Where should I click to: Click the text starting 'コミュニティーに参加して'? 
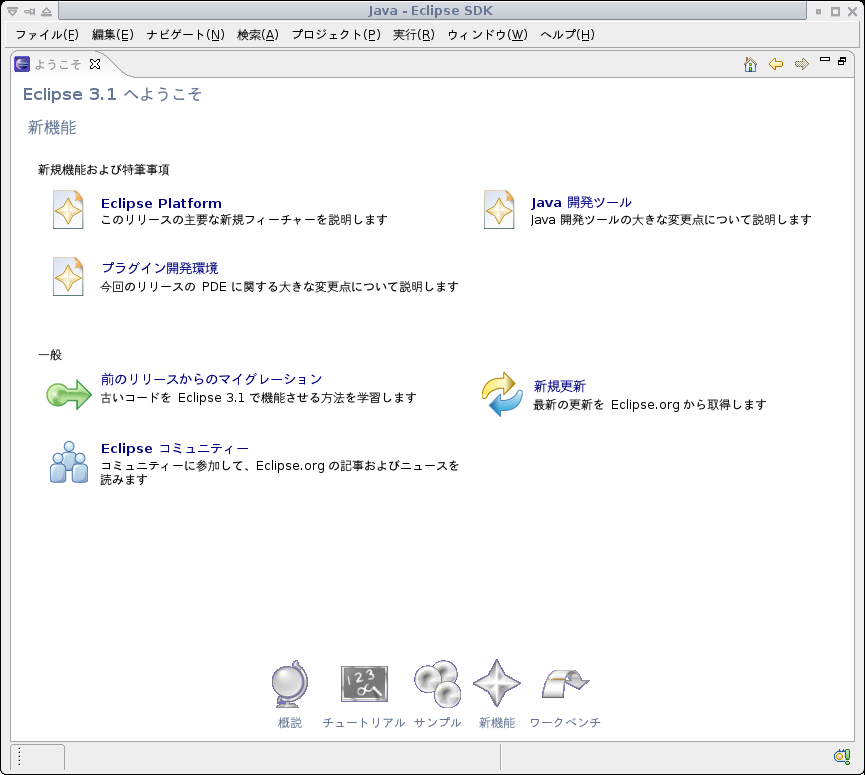tap(280, 473)
